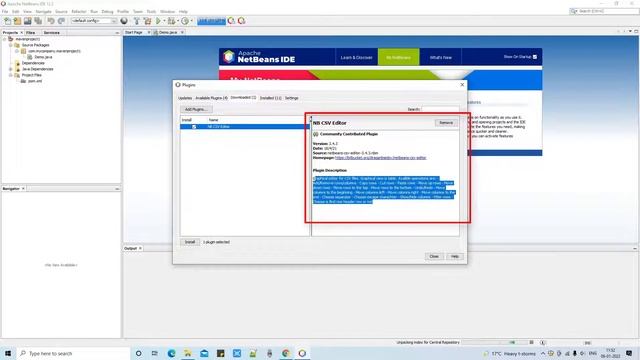
Task: Open Microsoft Edge from the taskbar
Action: point(171,353)
